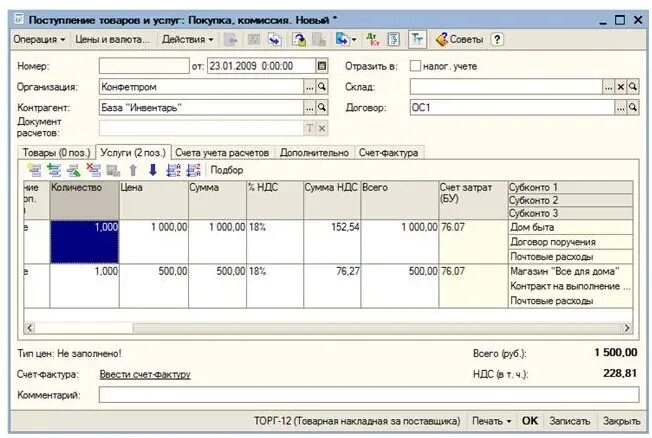Open the Счета учета расчетов tab

[x=222, y=153]
